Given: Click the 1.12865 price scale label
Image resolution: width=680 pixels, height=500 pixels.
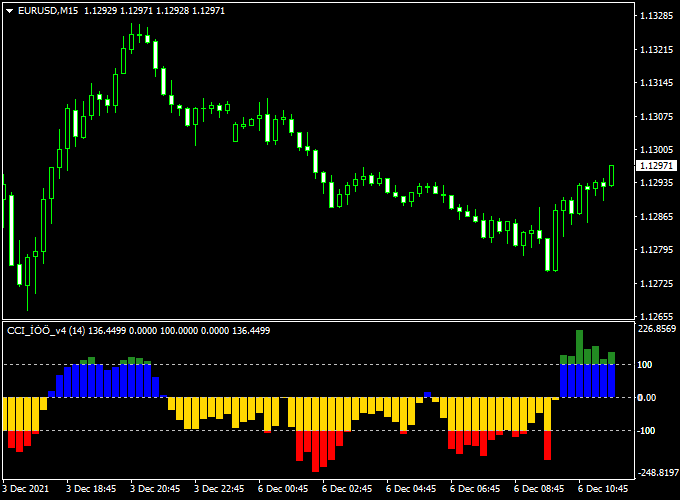Looking at the screenshot, I should [657, 216].
